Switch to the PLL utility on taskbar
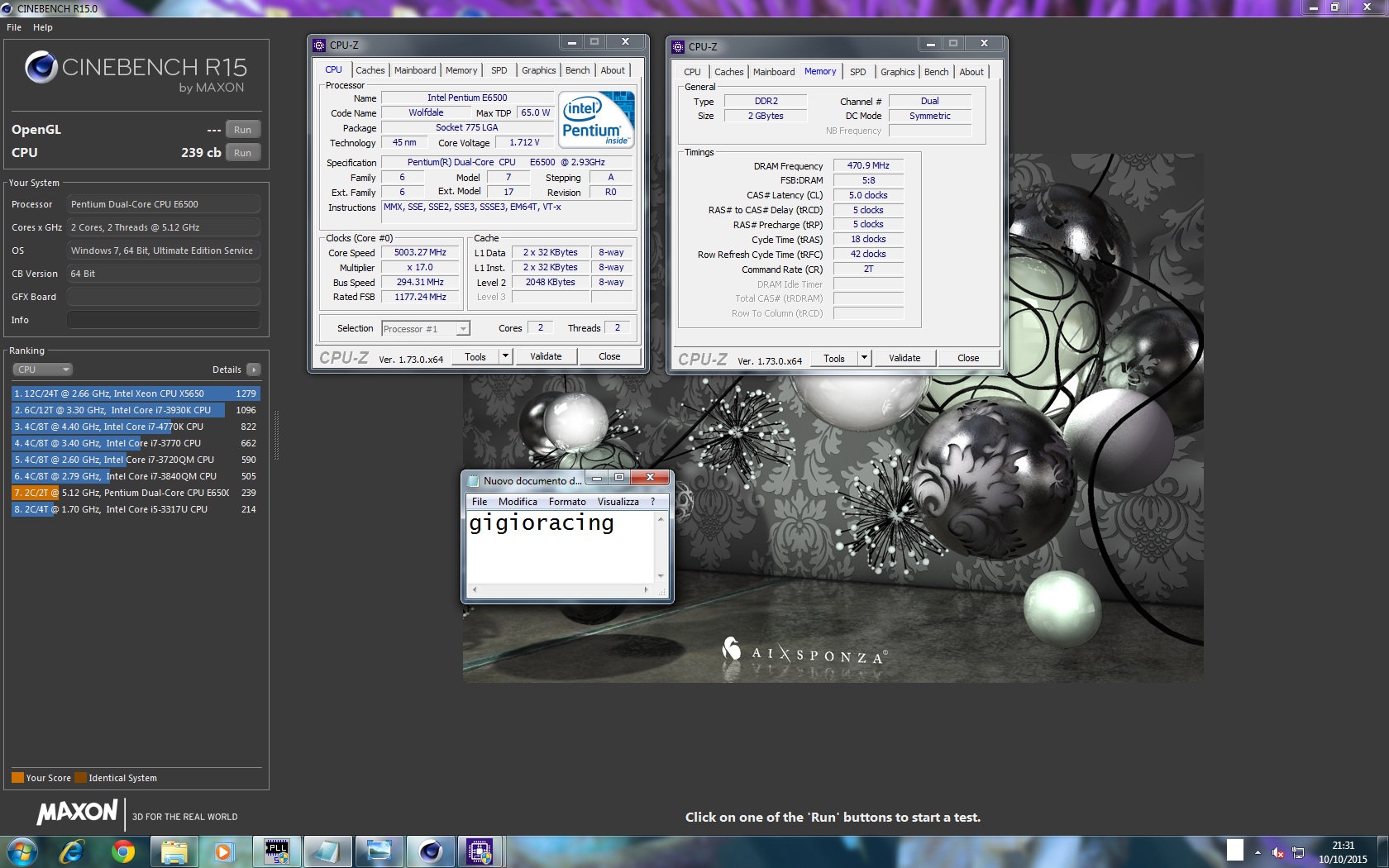This screenshot has height=868, width=1389. (x=276, y=851)
